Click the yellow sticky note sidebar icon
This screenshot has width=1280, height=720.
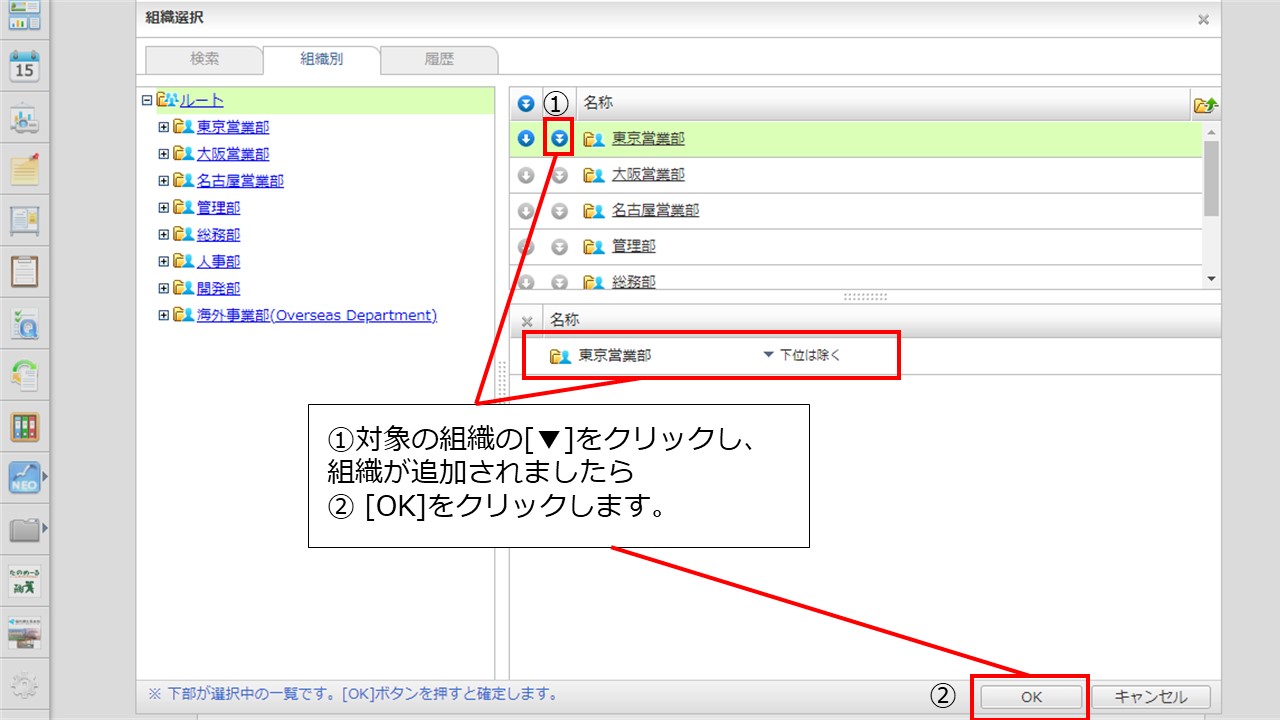click(24, 170)
